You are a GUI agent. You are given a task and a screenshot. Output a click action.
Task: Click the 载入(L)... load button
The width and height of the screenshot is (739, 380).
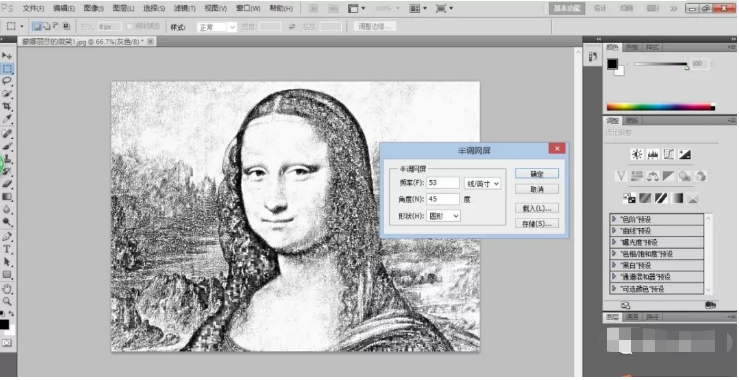point(537,208)
